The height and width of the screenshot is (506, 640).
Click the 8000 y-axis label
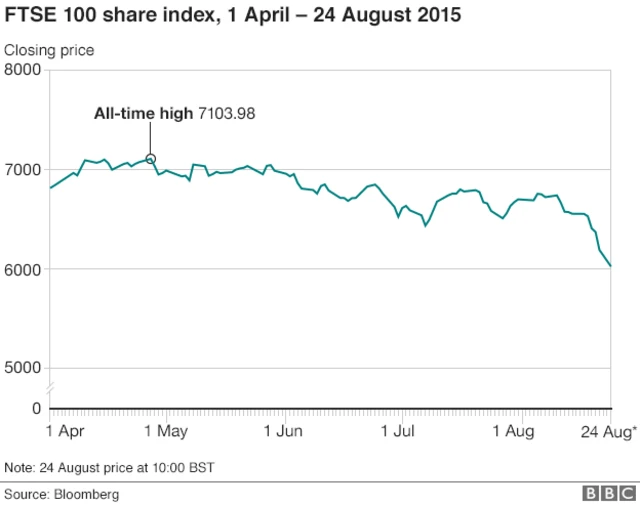(22, 70)
